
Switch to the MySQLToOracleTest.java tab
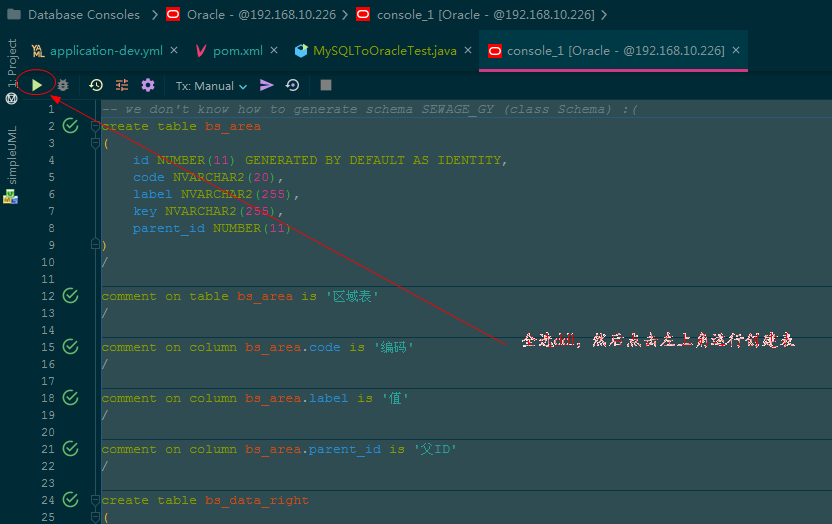click(x=385, y=51)
